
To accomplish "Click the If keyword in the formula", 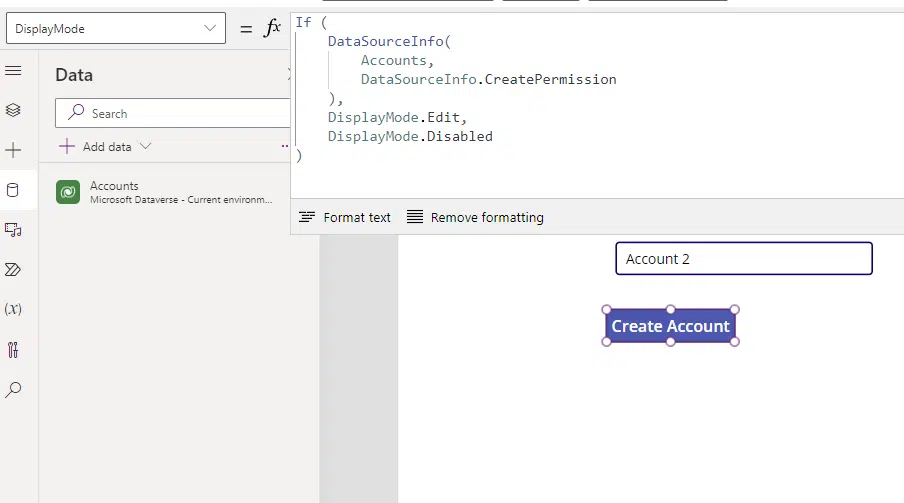I will [303, 22].
